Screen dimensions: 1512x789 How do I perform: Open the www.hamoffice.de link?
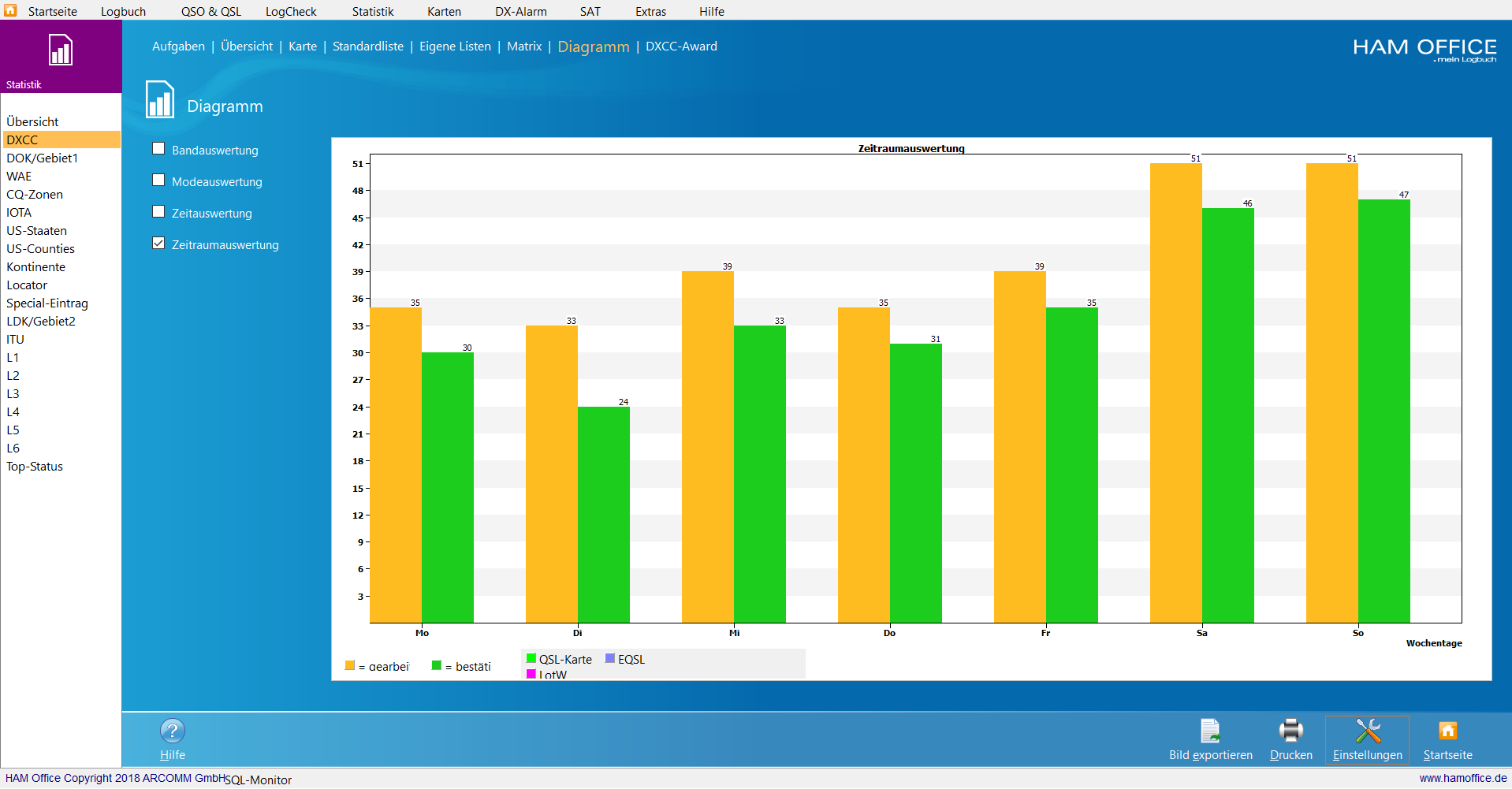[x=1462, y=778]
